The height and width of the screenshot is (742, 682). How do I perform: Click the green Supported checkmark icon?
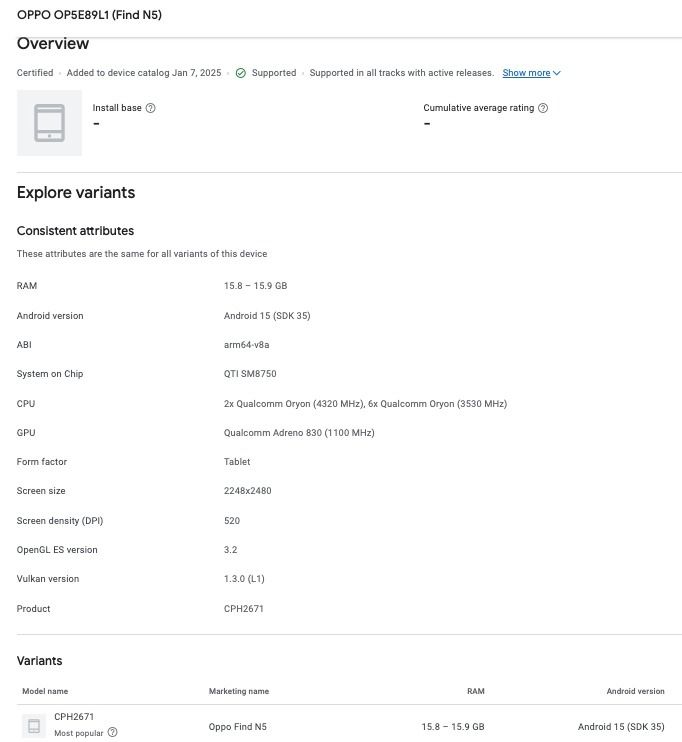pos(241,73)
